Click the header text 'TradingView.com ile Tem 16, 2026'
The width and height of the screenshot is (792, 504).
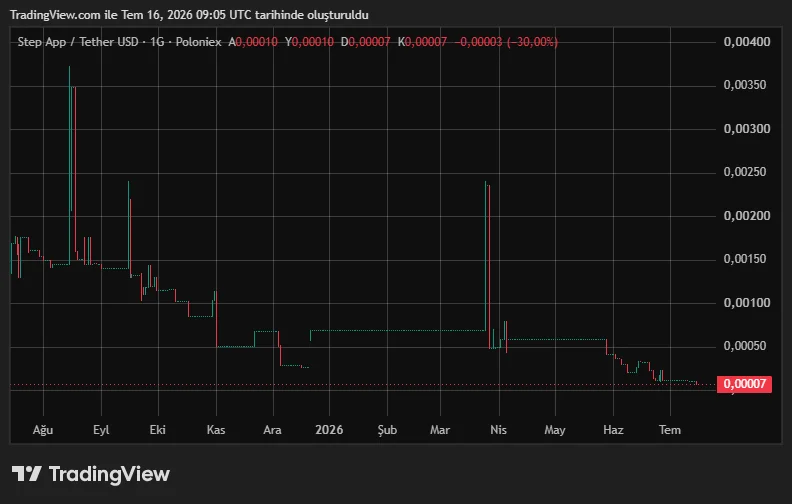tap(102, 15)
